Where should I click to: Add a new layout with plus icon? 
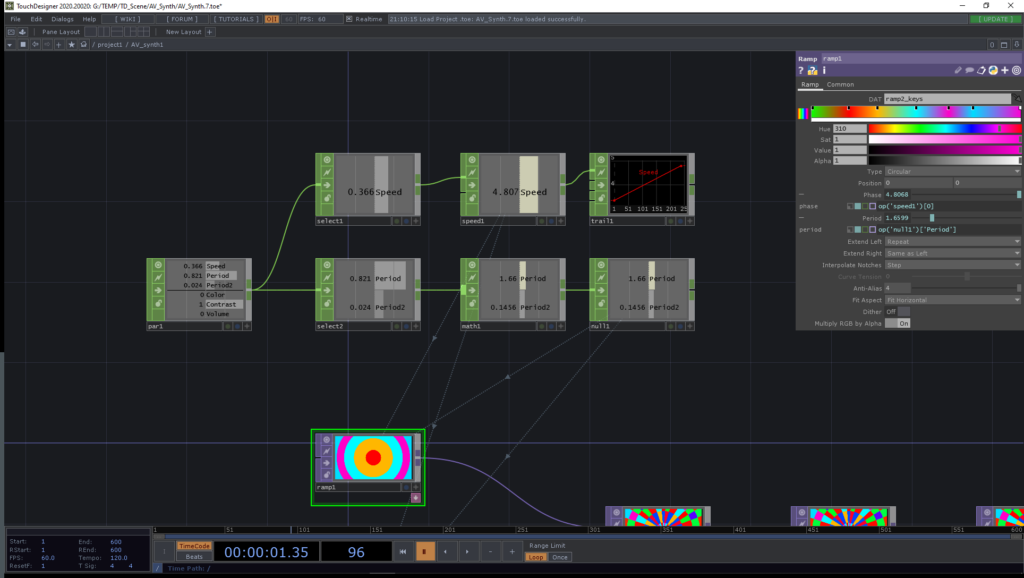(x=212, y=32)
